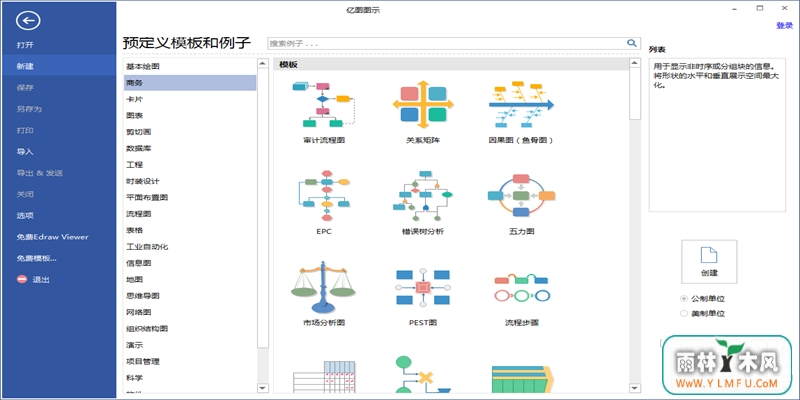Click the back arrow circle icon
Viewport: 800px width, 400px height.
[28, 20]
